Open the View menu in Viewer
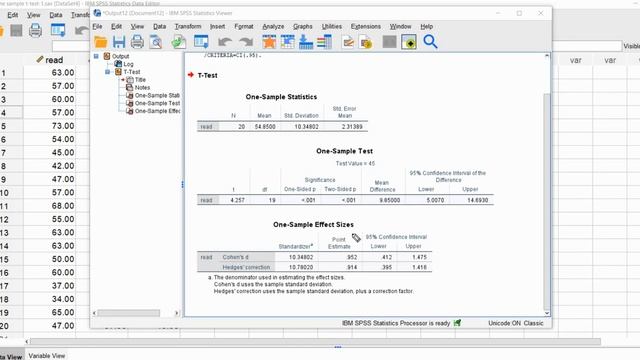 [x=137, y=26]
